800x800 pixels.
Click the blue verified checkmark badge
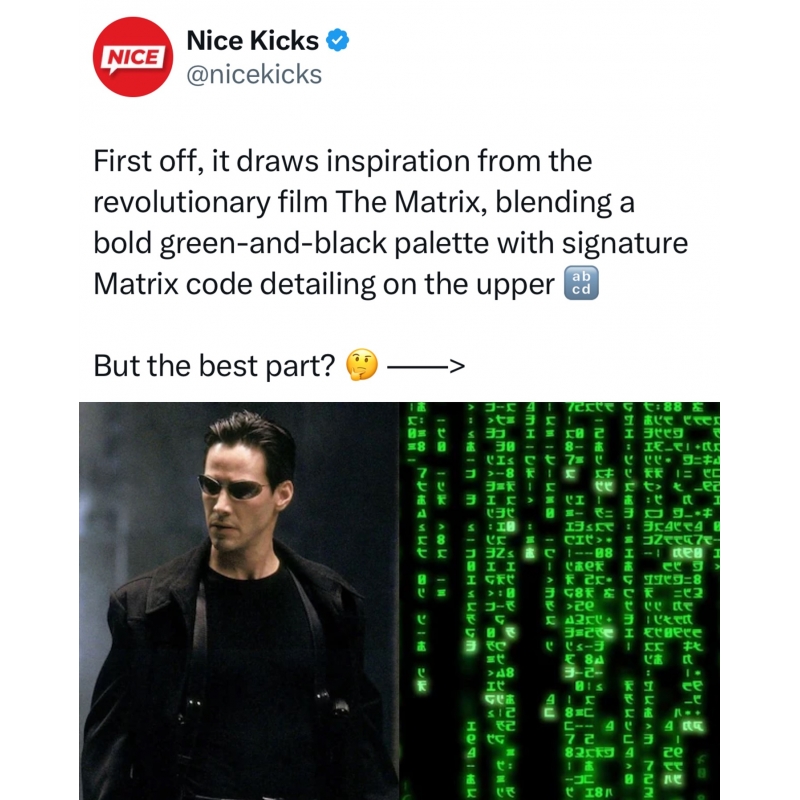coord(338,40)
